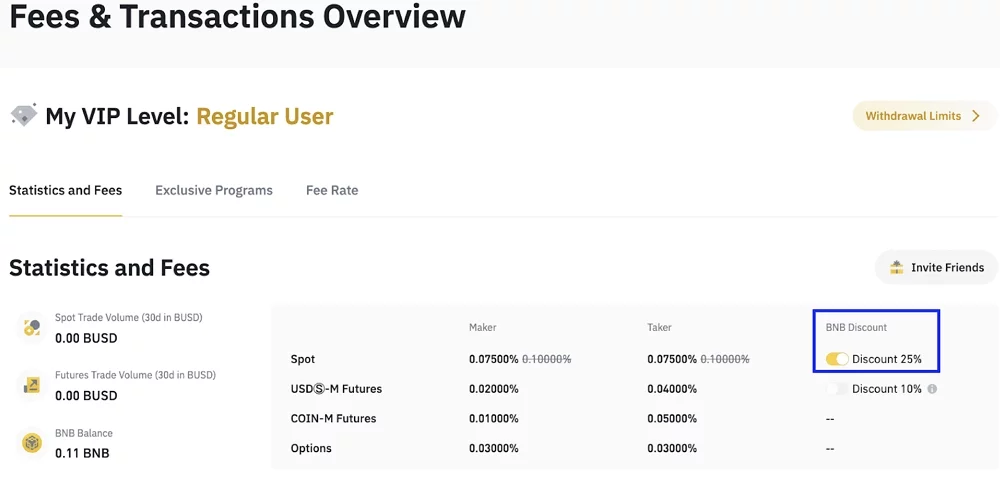Click the Futures Trade Volume icon

point(32,385)
